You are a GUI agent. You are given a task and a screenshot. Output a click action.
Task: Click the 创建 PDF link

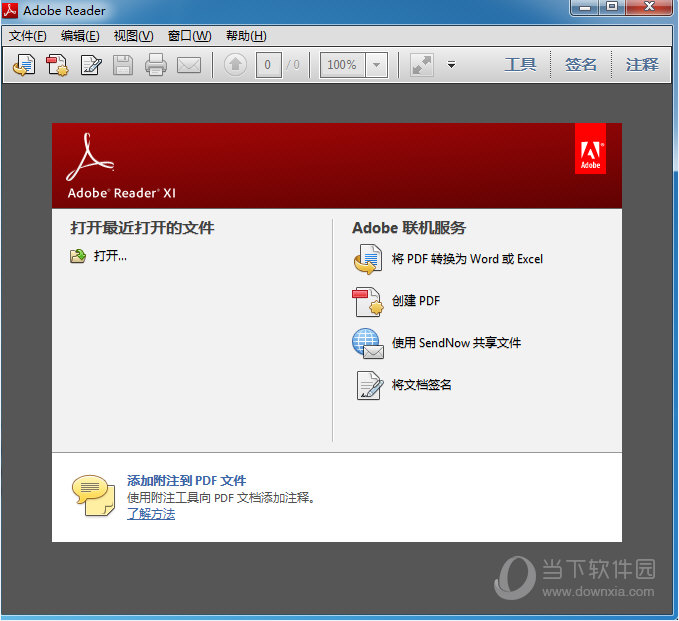tap(416, 301)
